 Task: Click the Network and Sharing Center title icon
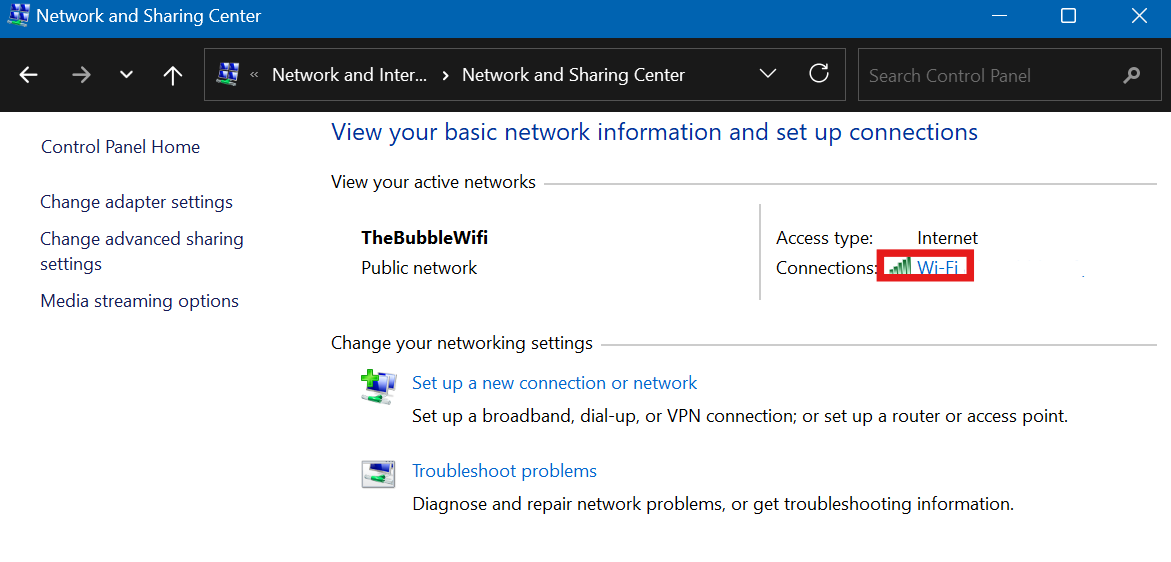coord(18,15)
